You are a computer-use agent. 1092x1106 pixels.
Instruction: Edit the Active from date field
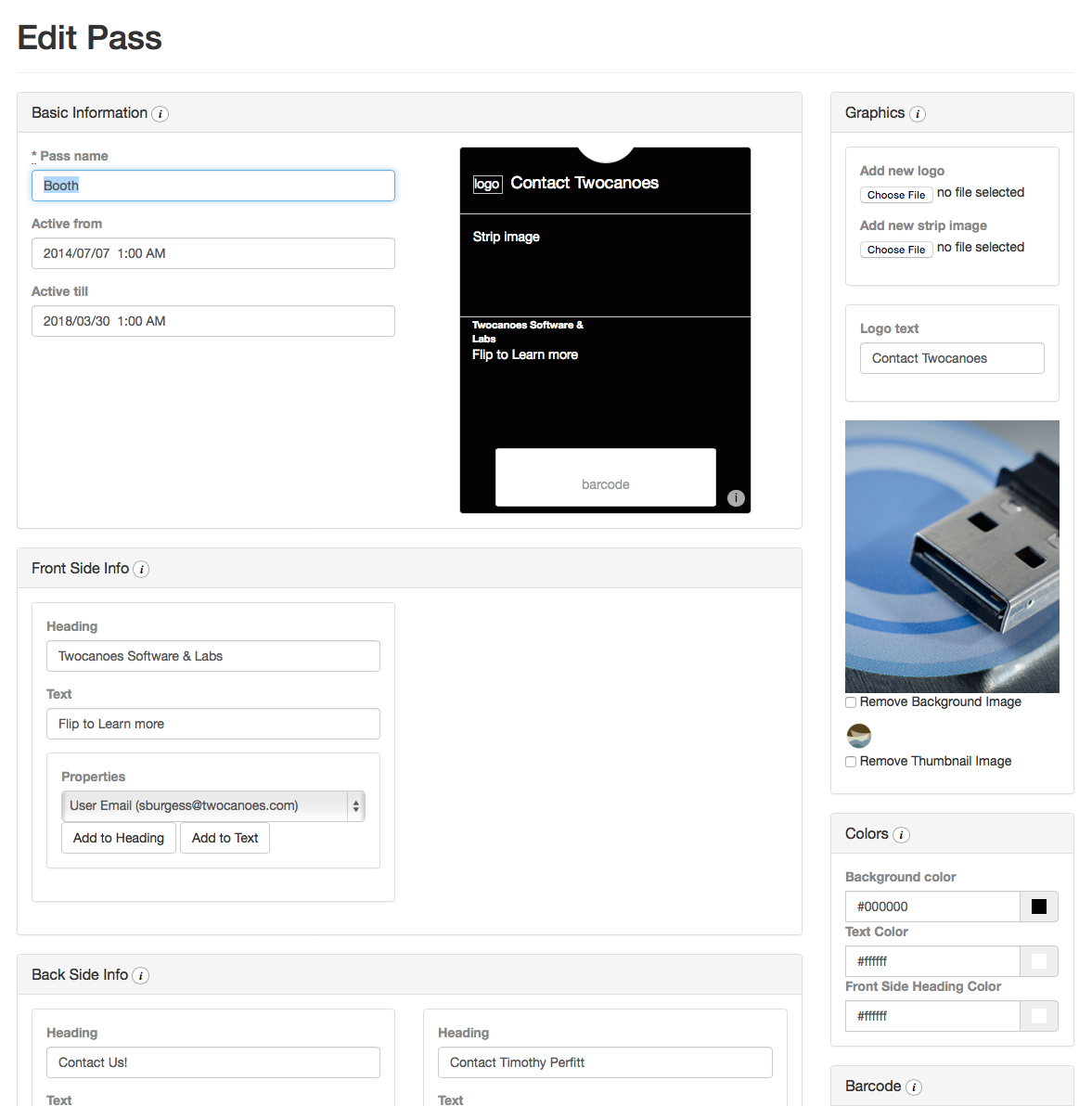coord(213,253)
